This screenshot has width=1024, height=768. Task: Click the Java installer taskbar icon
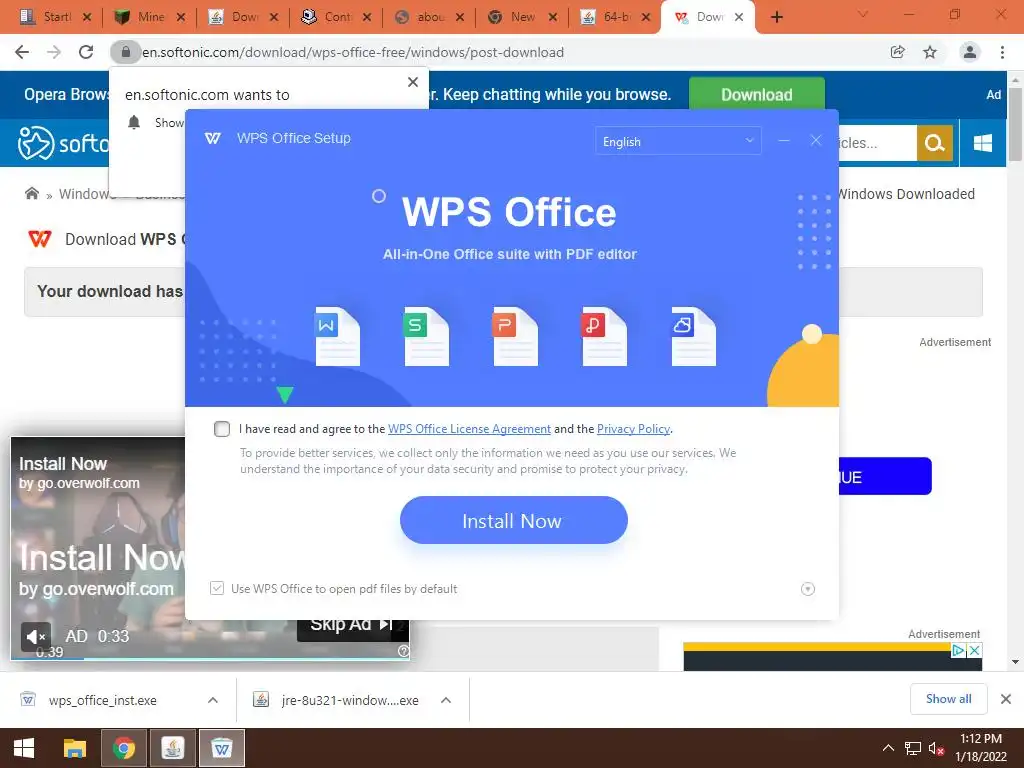[x=172, y=748]
